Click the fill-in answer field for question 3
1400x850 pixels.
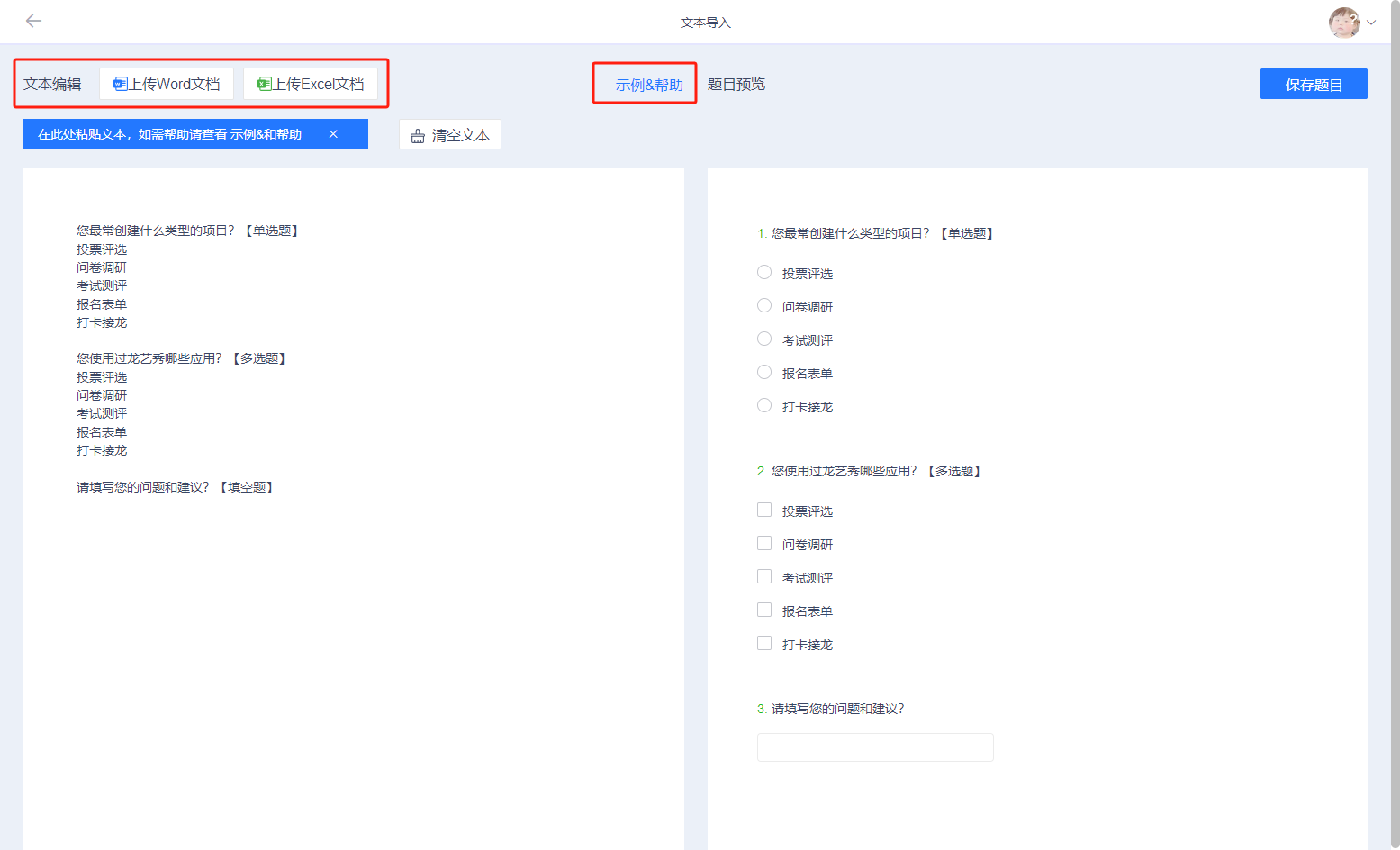coord(875,747)
